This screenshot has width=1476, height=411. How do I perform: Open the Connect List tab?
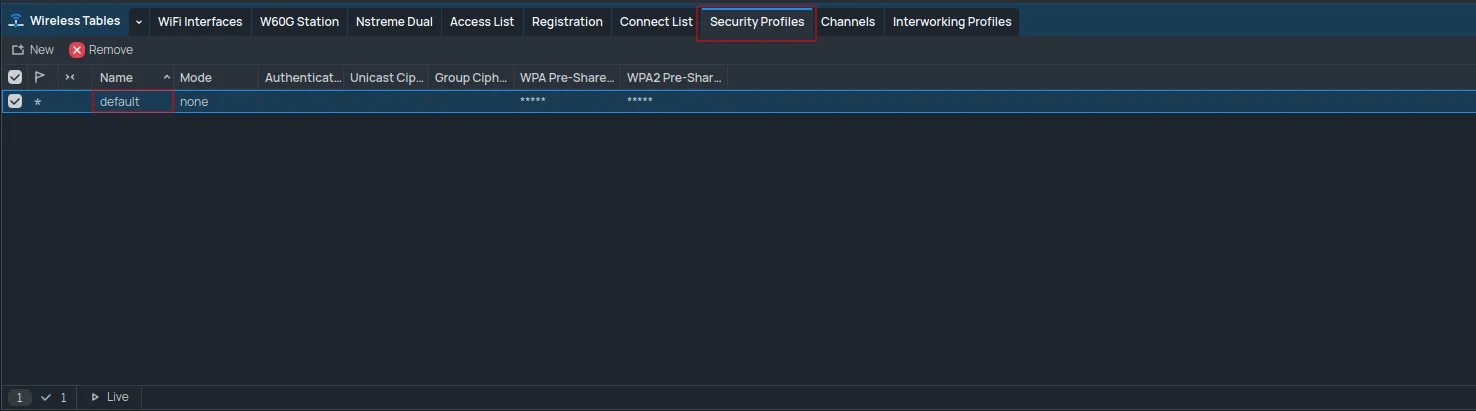656,21
